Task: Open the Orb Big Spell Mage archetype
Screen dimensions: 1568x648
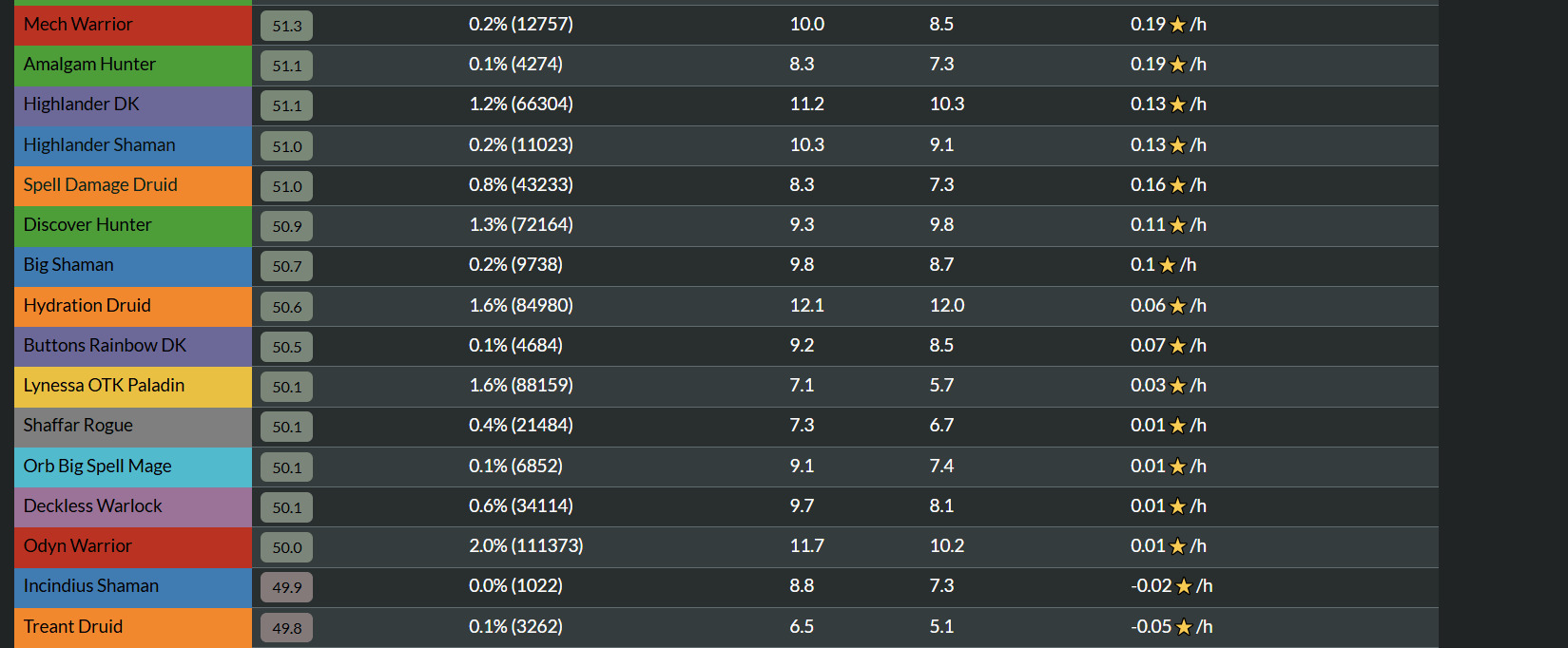Action: pos(97,466)
